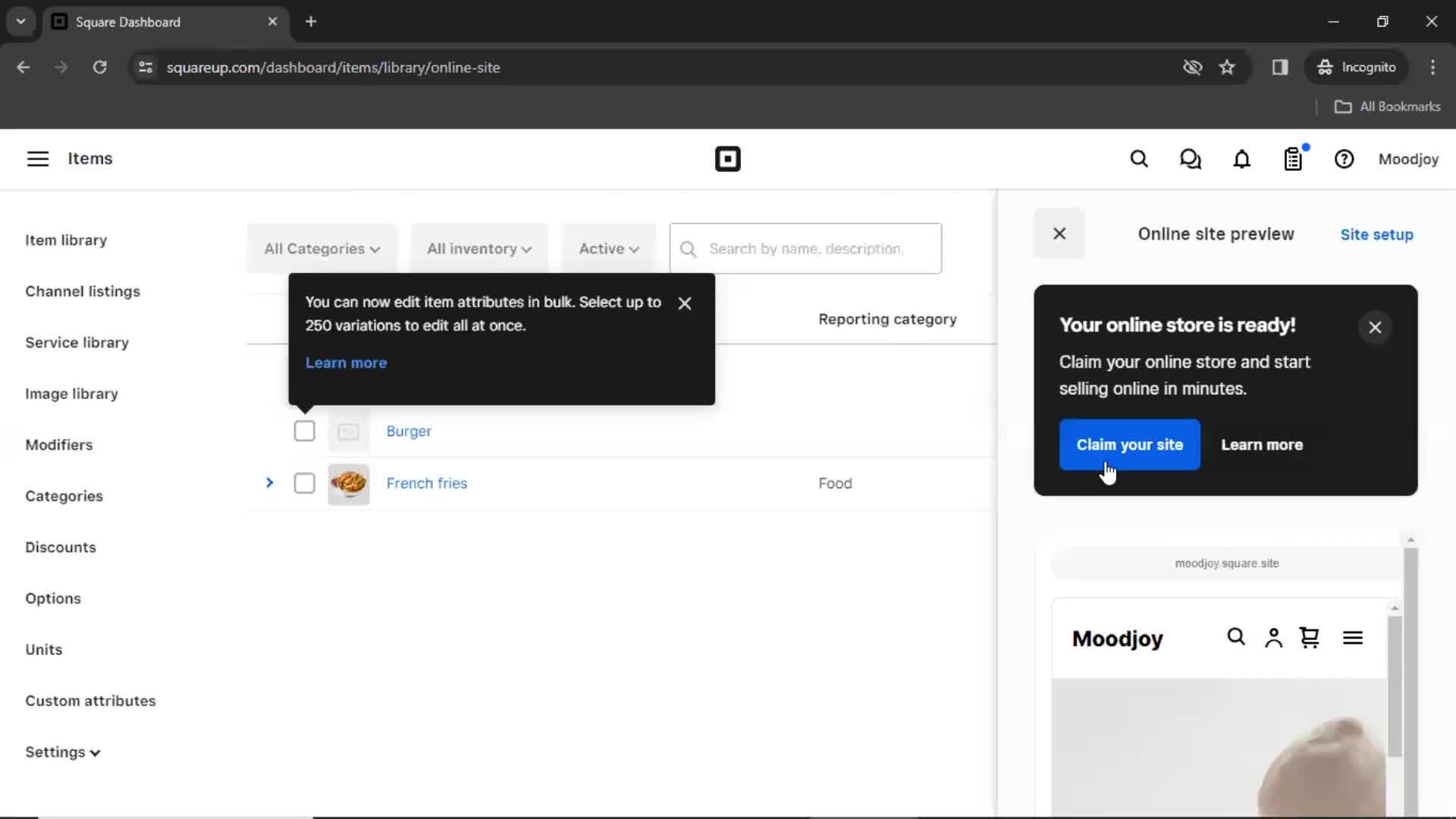Toggle checkbox next to Burger item
Viewport: 1456px width, 819px height.
coord(304,431)
